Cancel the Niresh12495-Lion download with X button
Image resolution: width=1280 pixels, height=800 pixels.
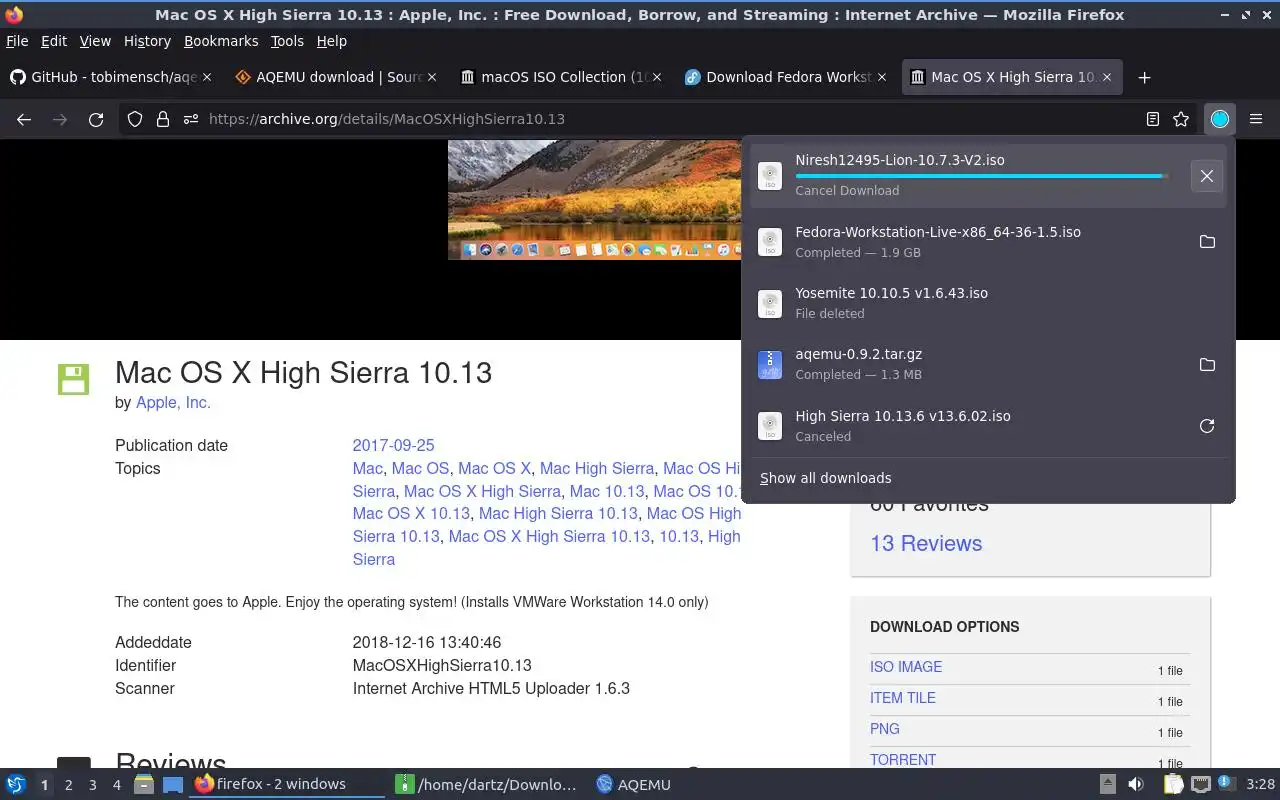point(1207,176)
